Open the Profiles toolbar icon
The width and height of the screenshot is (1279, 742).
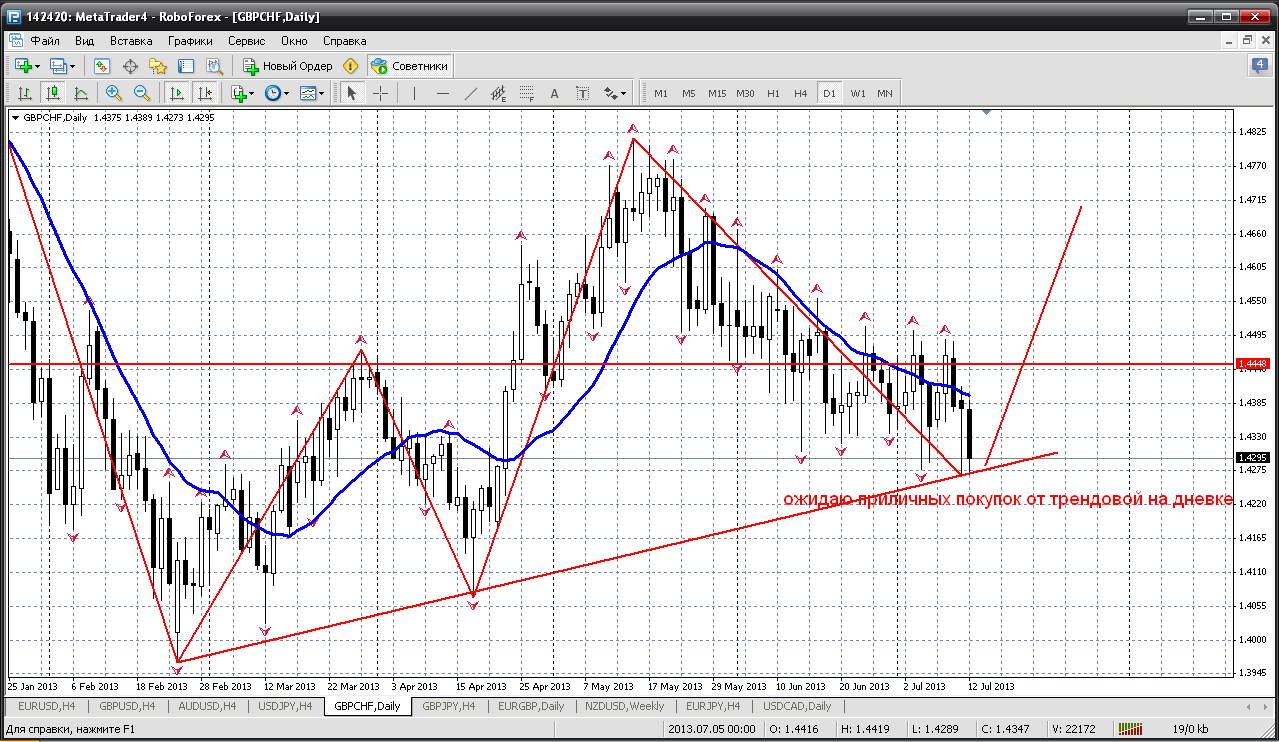(x=58, y=66)
